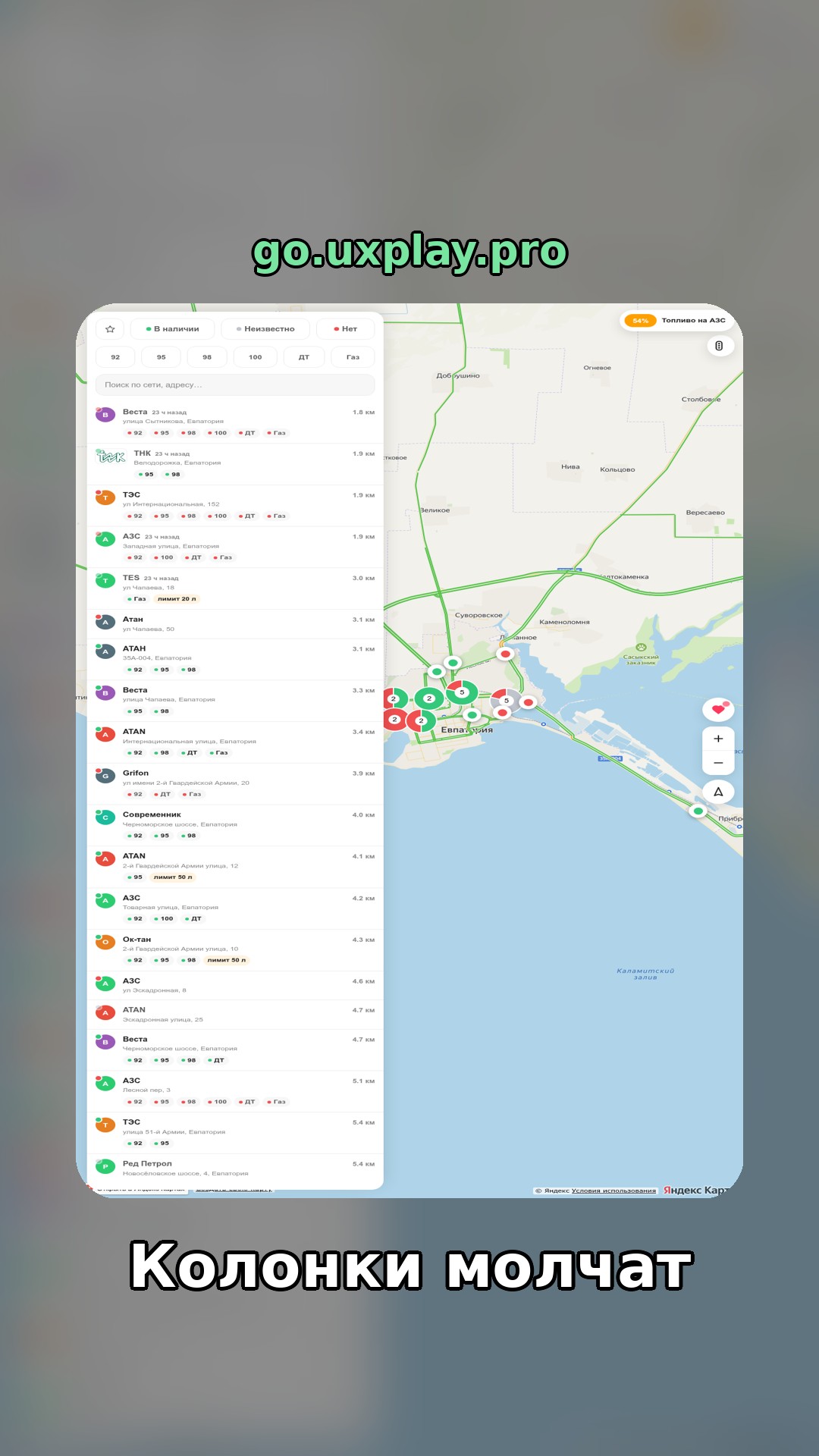Image resolution: width=819 pixels, height=1456 pixels.
Task: Zoom out the map with minus button
Action: [x=718, y=763]
